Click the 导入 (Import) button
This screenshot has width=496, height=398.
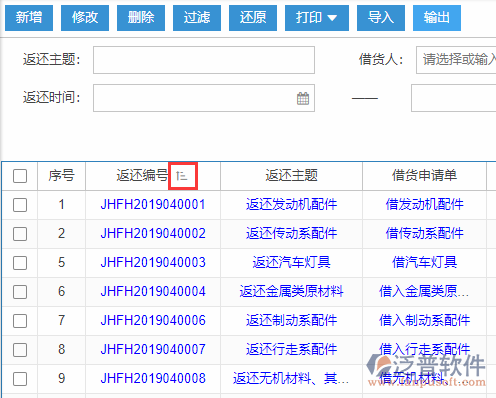point(381,18)
